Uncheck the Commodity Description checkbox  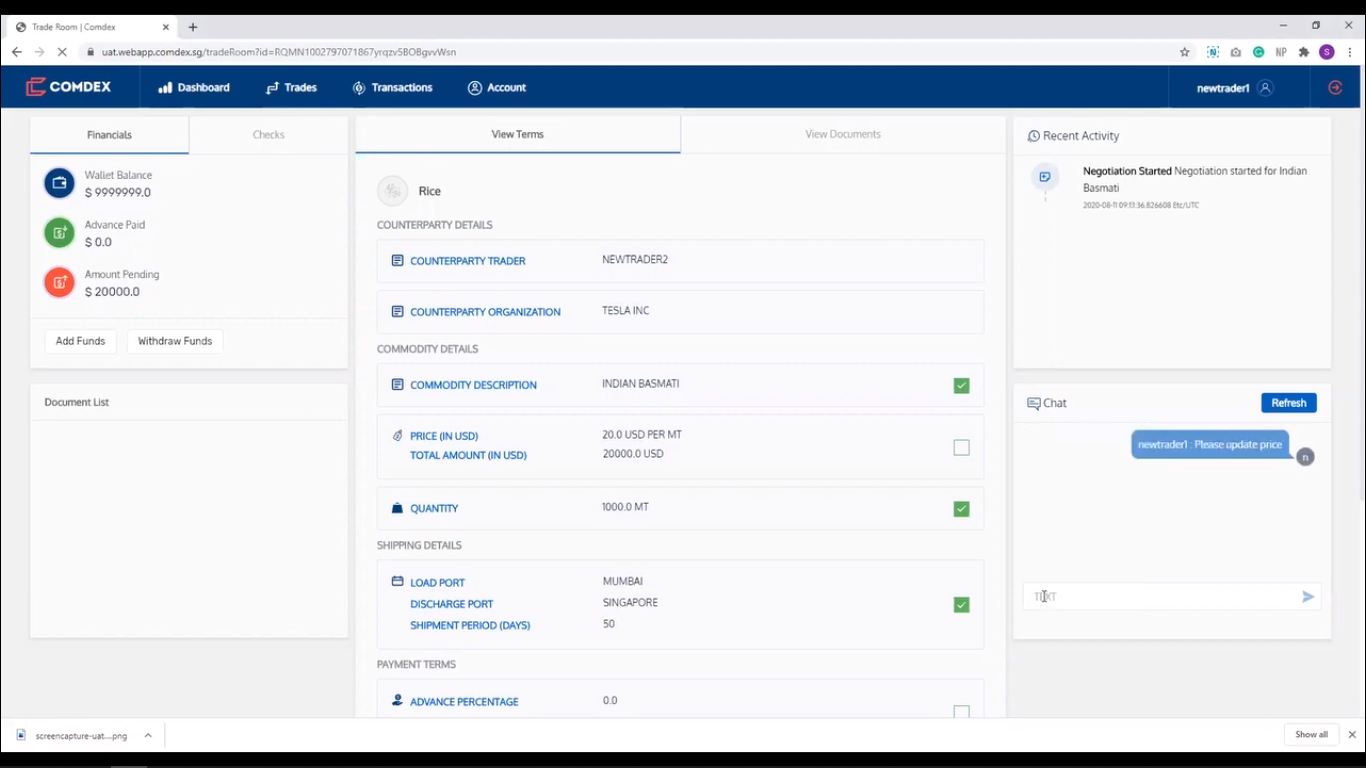click(961, 386)
